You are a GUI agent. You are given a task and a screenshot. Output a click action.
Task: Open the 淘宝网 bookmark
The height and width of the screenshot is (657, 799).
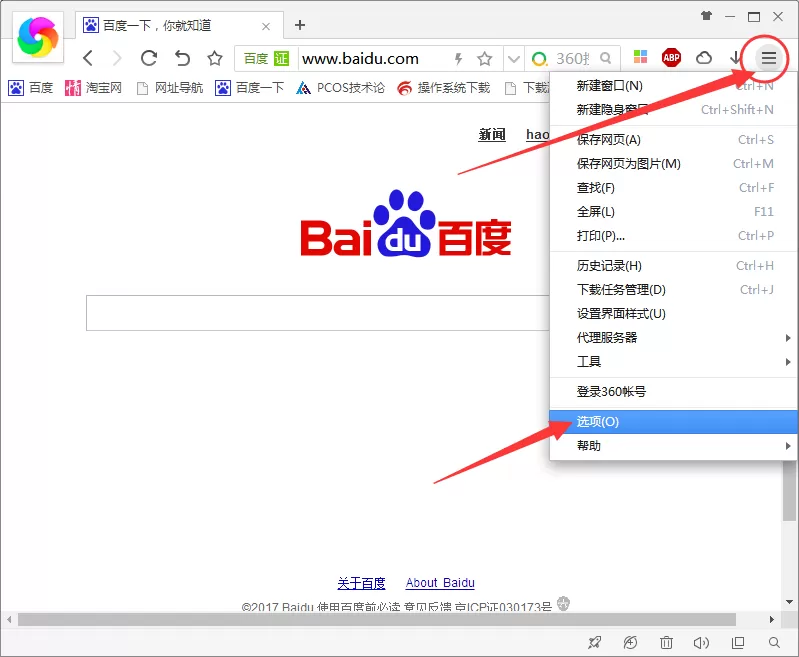tap(93, 88)
